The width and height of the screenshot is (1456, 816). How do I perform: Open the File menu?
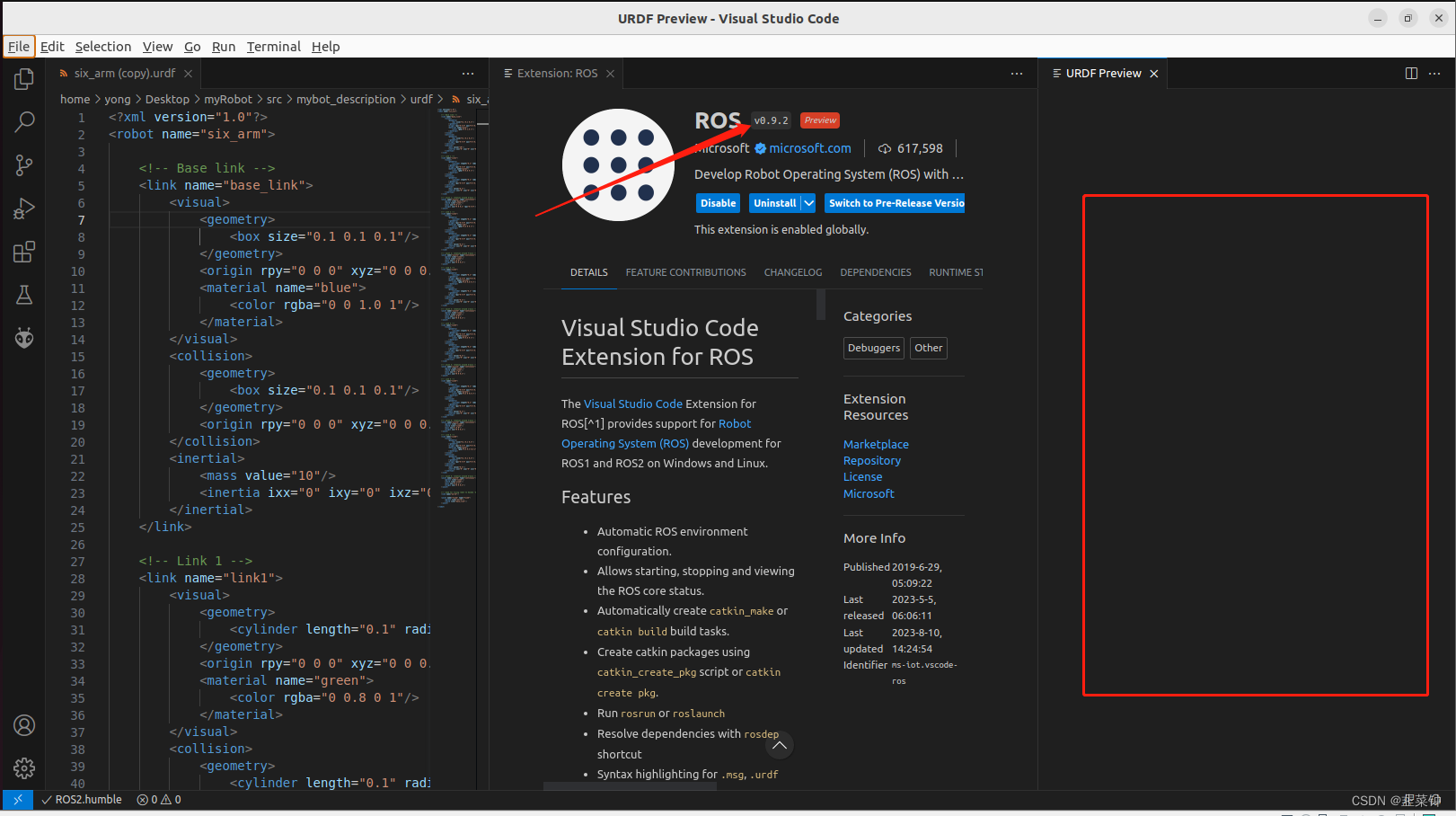click(x=19, y=47)
